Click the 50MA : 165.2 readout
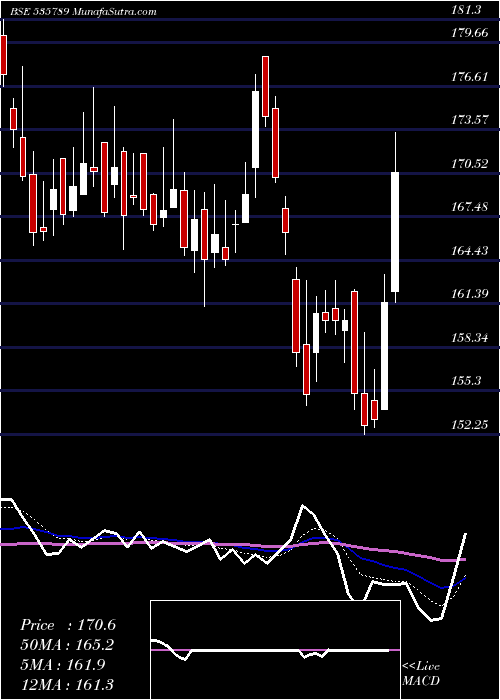 [67, 645]
